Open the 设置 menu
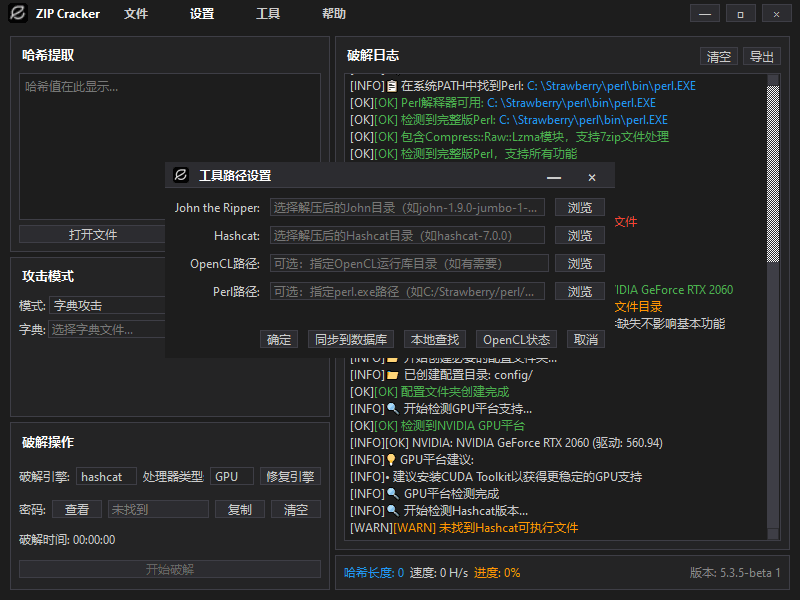This screenshot has height=600, width=800. pos(202,14)
